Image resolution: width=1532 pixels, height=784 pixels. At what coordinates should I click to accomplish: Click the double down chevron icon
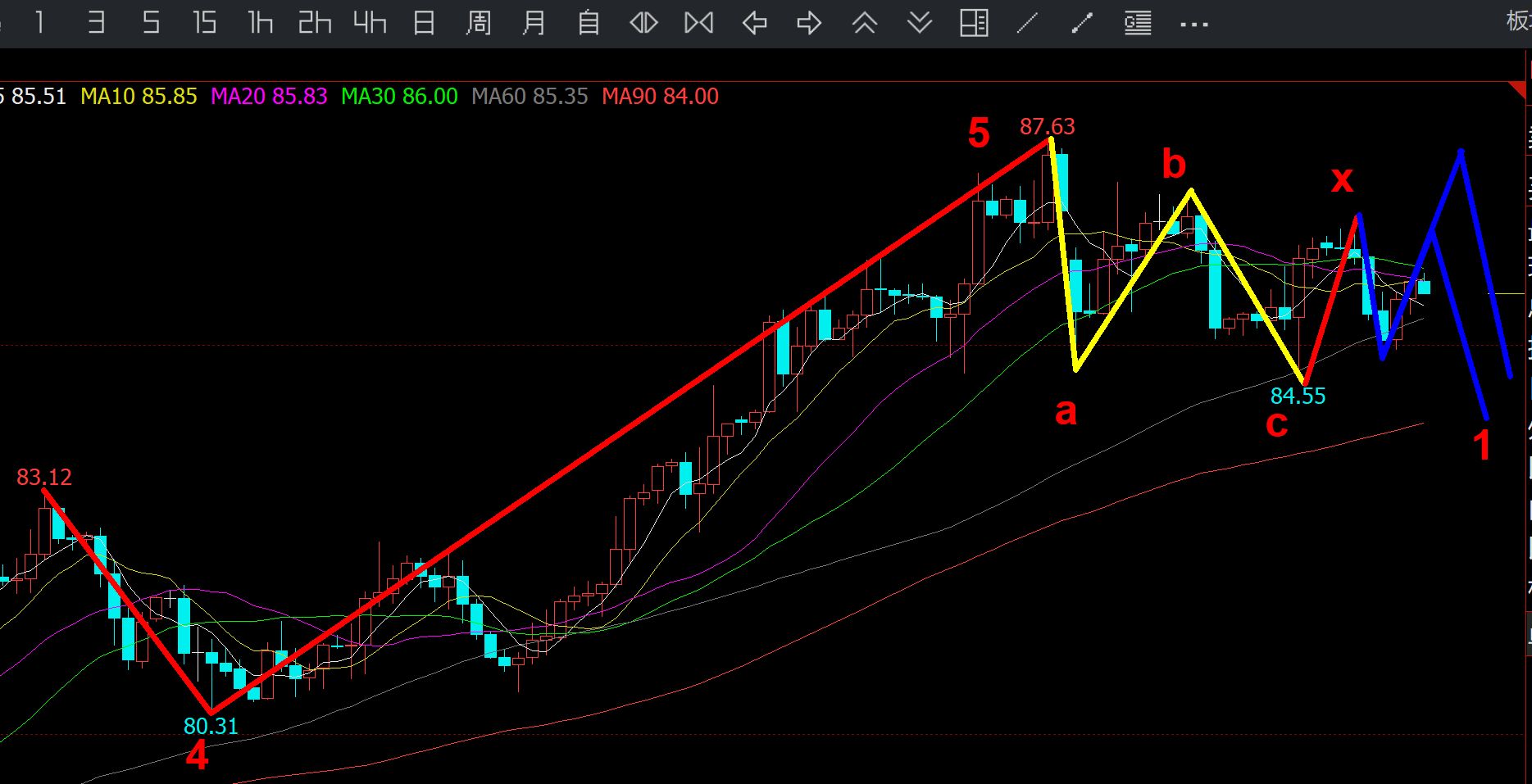pos(920,23)
